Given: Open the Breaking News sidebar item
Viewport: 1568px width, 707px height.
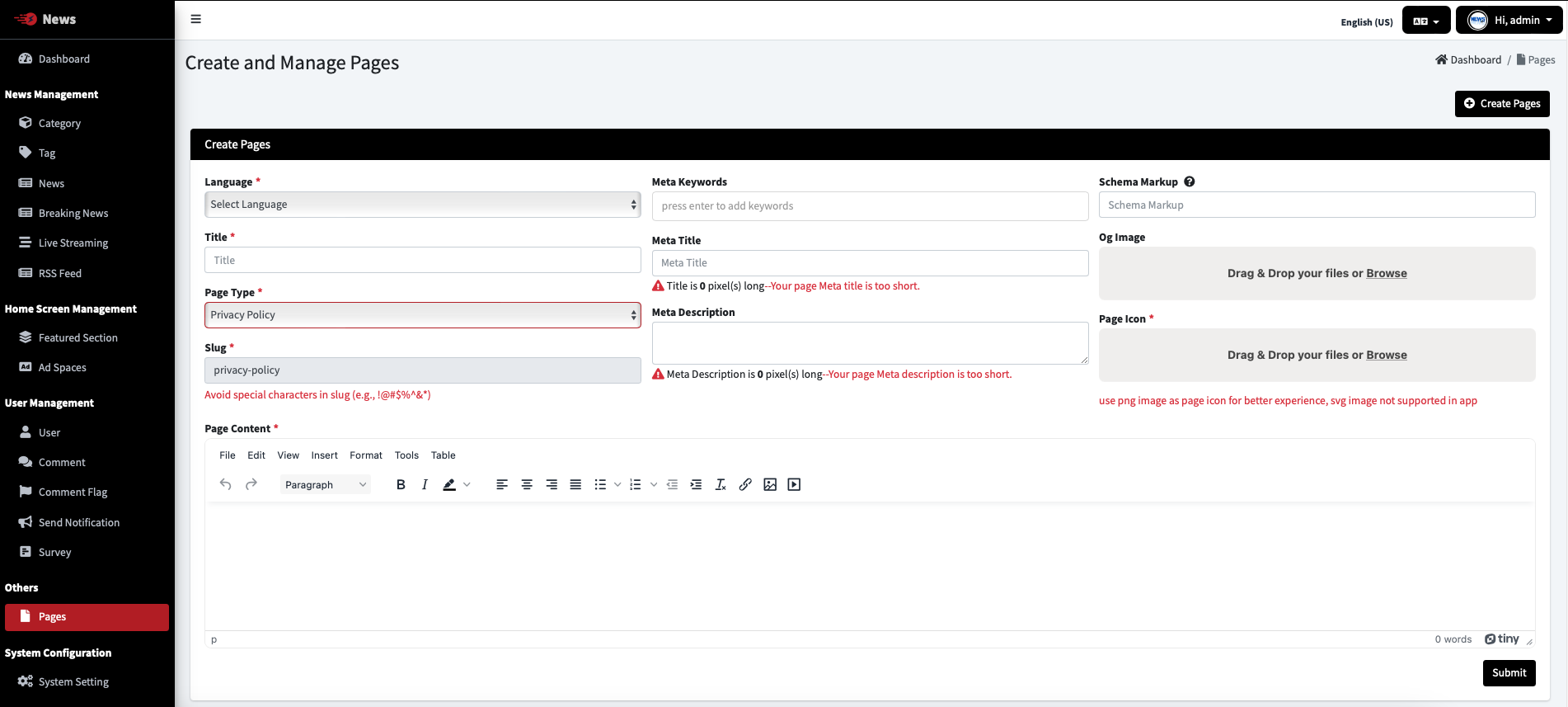Looking at the screenshot, I should 73,213.
